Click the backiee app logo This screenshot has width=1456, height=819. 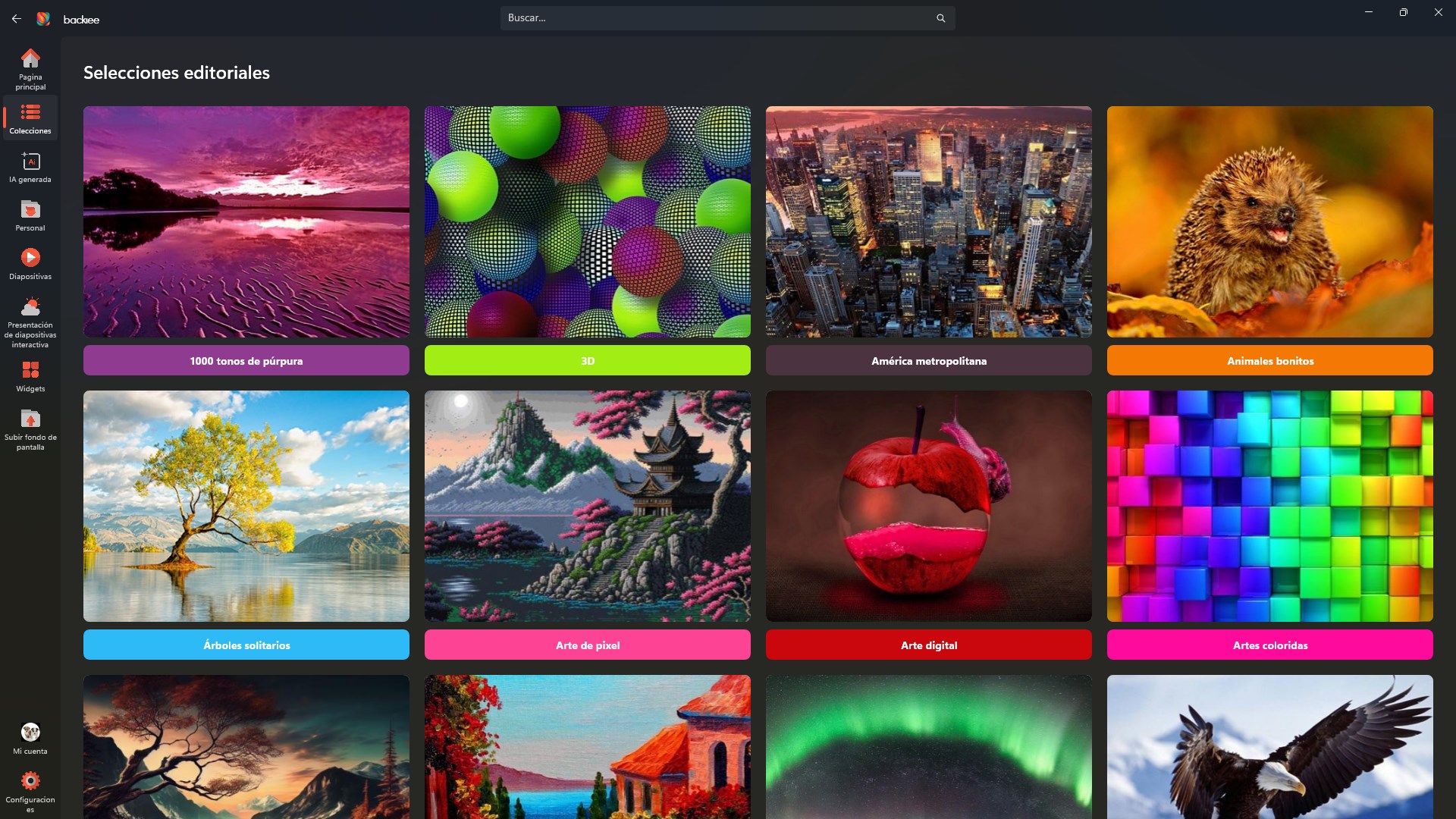pos(43,18)
